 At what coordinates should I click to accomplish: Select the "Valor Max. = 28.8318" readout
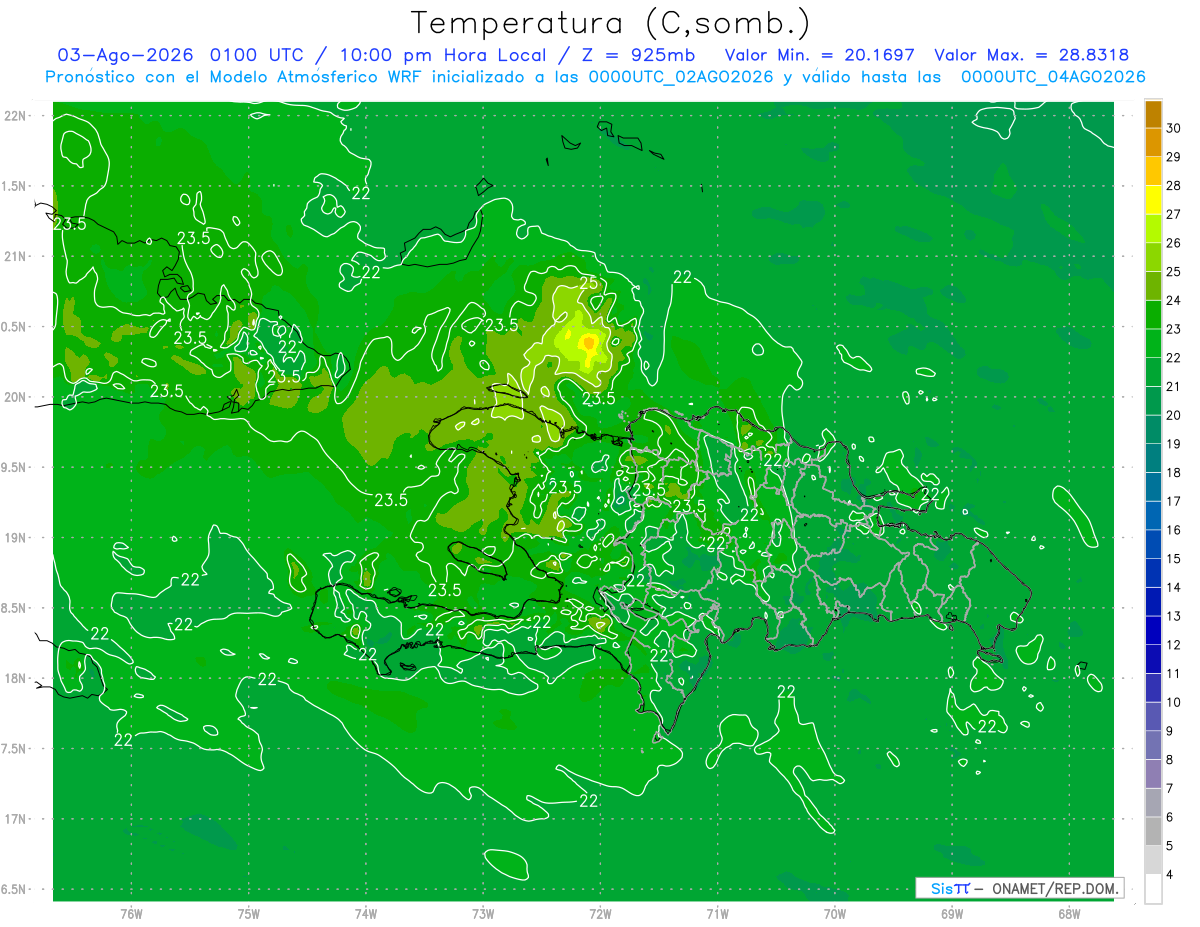[x=1031, y=55]
